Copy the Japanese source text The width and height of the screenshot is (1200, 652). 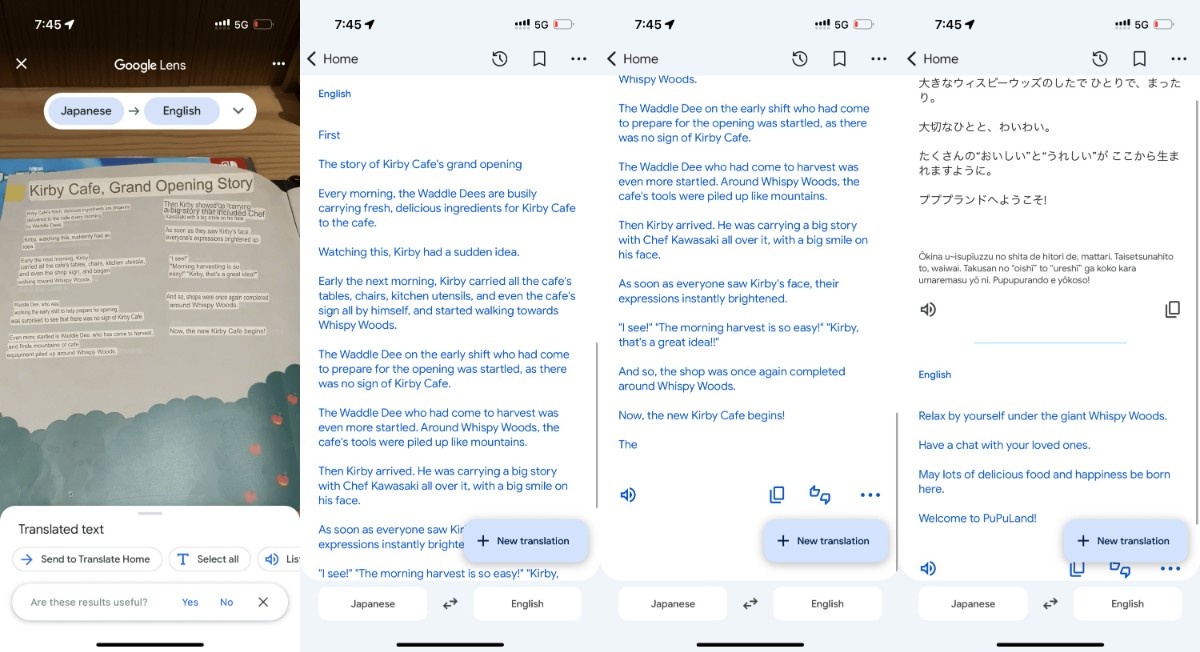[x=1172, y=310]
